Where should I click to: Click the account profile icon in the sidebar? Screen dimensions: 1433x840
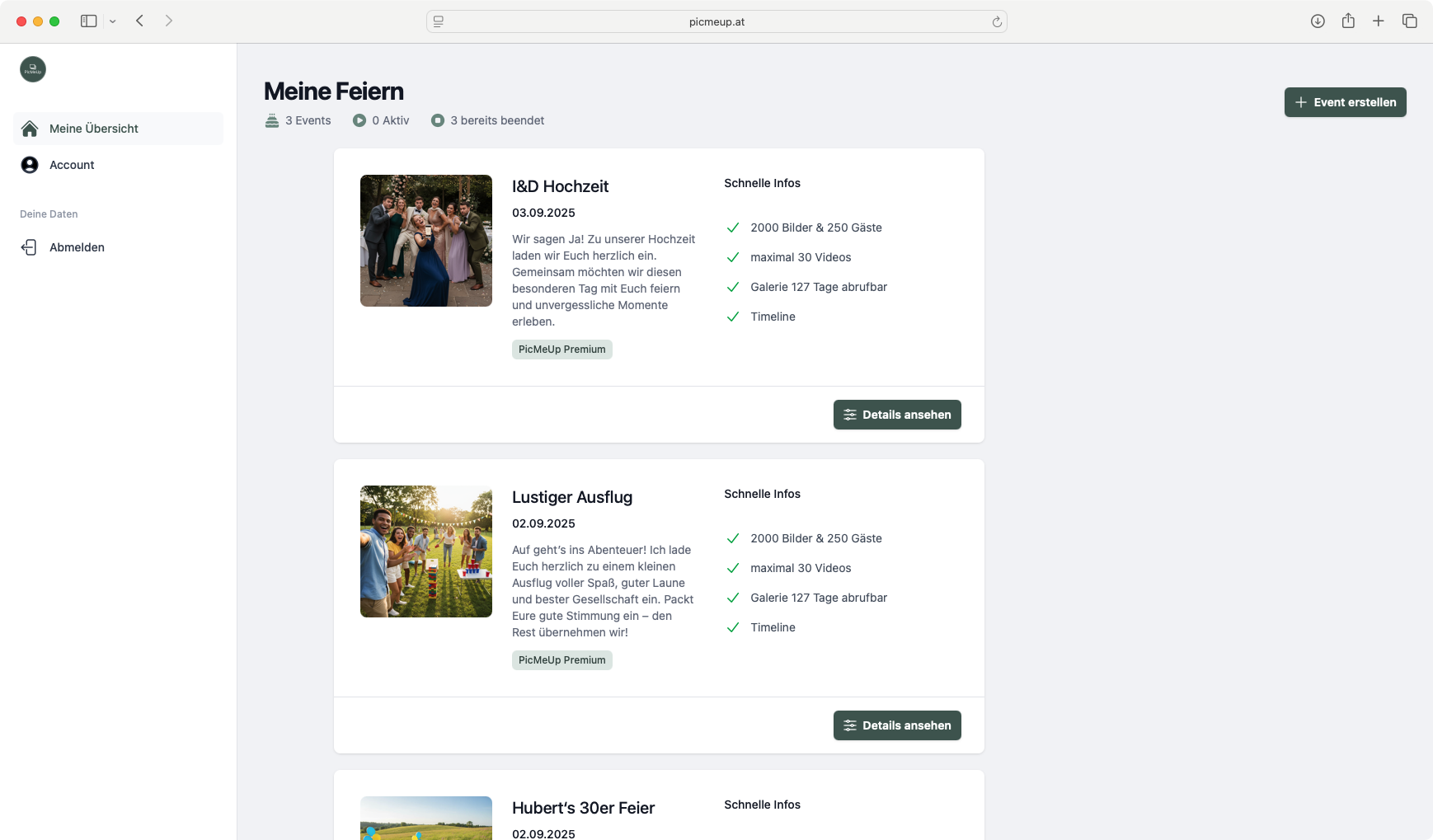[x=30, y=165]
